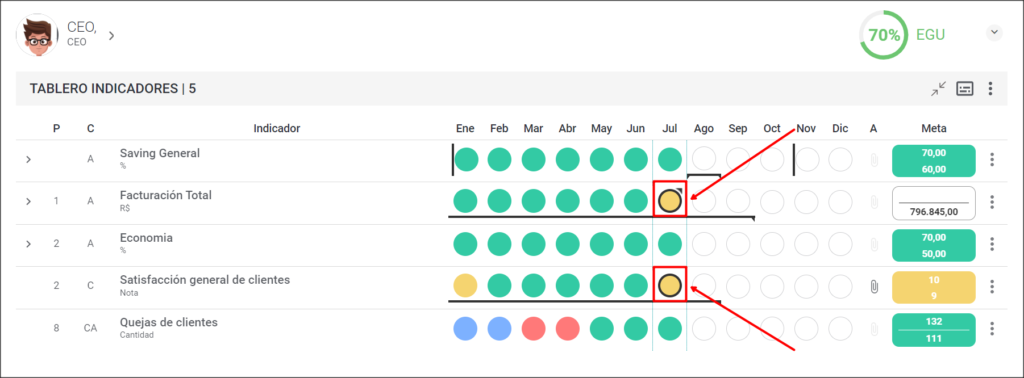Click green Jul indicator for Economia
The width and height of the screenshot is (1024, 378).
[669, 244]
